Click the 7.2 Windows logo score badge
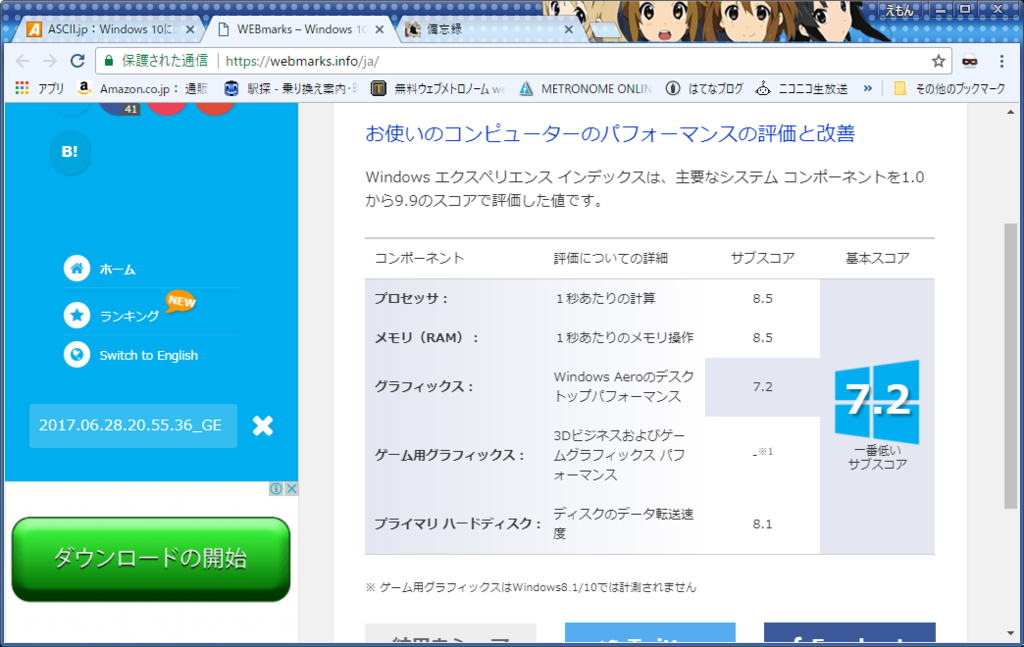 876,402
